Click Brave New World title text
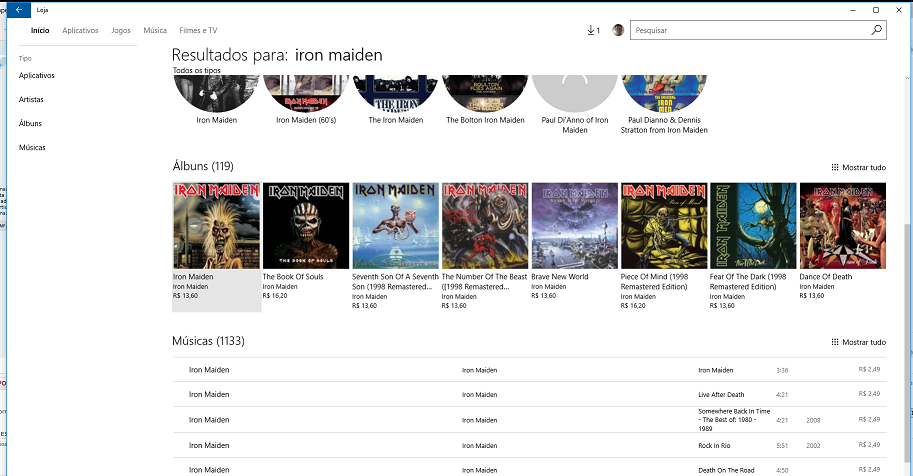The height and width of the screenshot is (476, 913). (x=560, y=277)
